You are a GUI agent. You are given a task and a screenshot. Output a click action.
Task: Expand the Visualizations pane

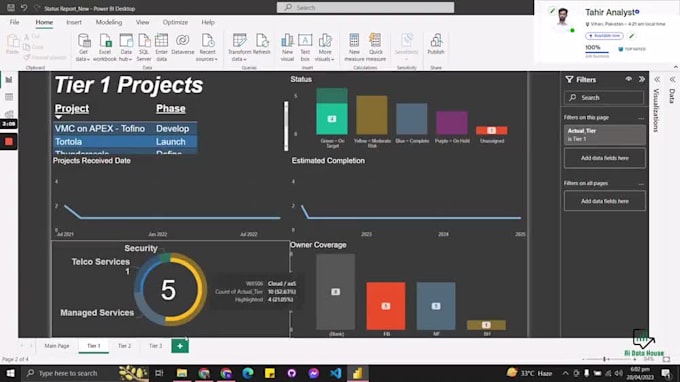(657, 79)
